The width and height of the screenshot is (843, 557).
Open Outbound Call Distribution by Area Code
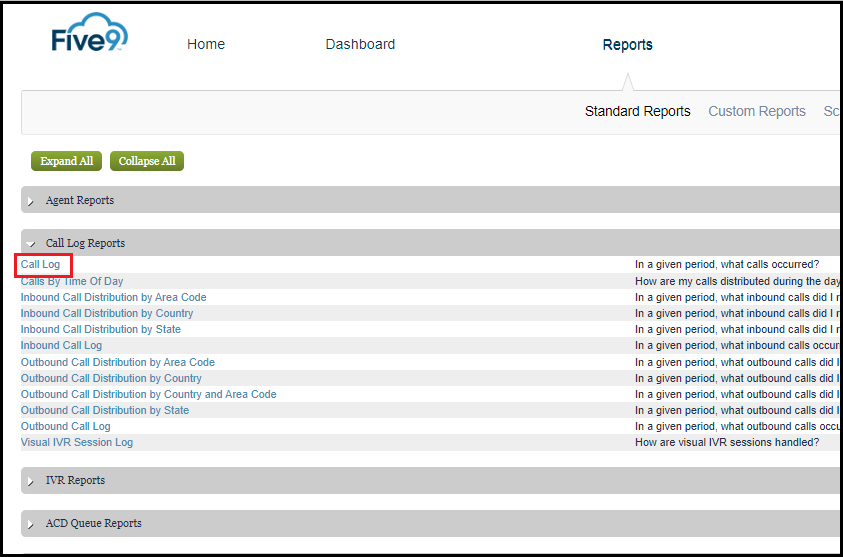(x=118, y=362)
